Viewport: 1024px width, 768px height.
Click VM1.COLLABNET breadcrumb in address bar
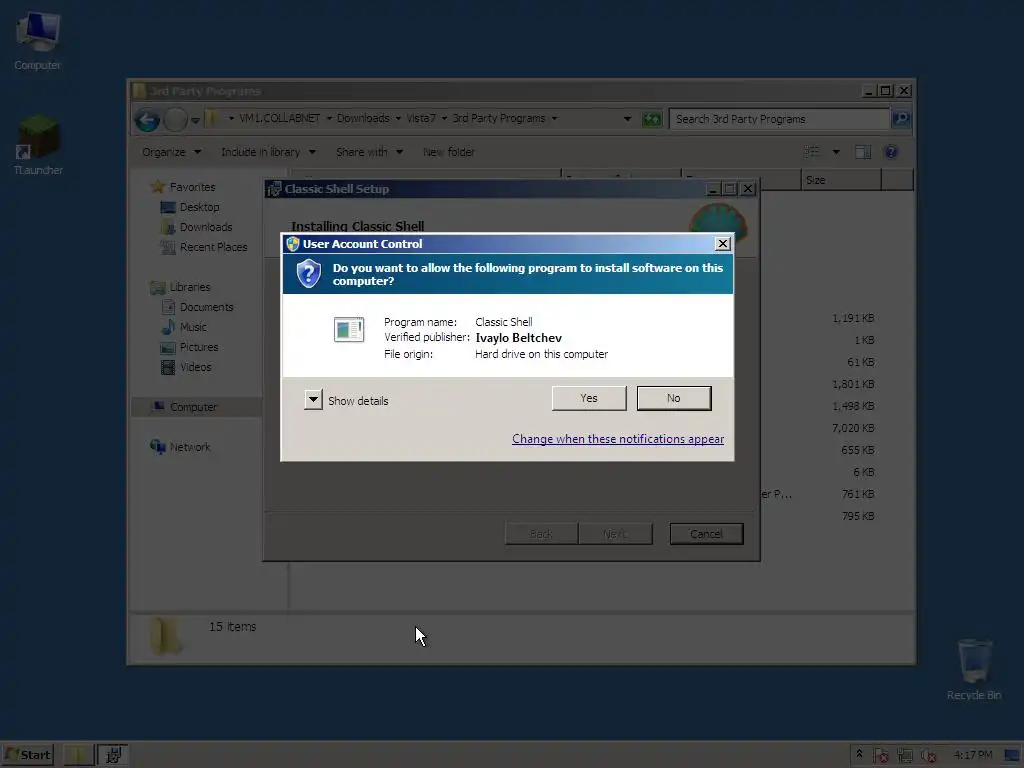280,118
